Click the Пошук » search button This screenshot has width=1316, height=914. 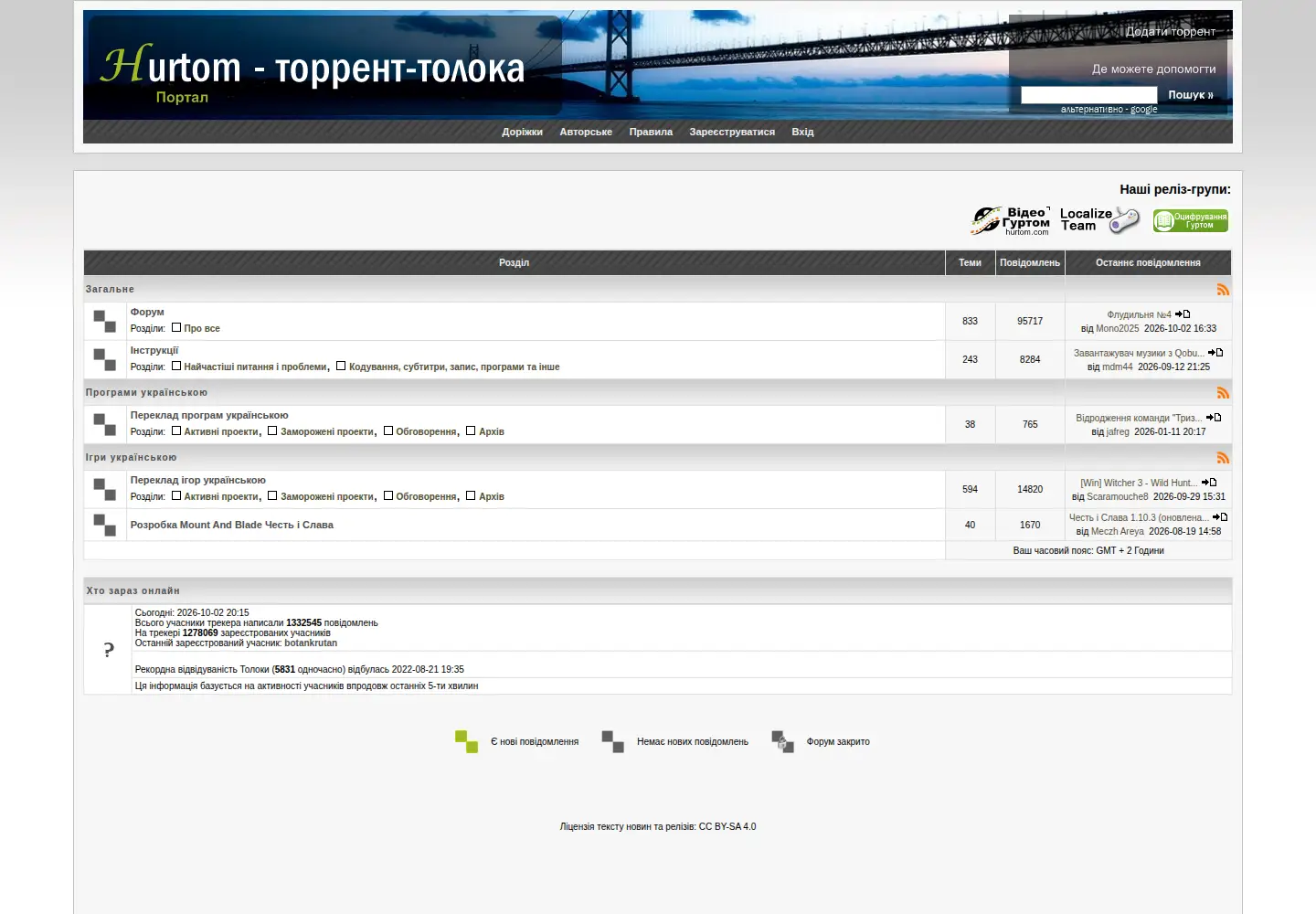[1191, 95]
